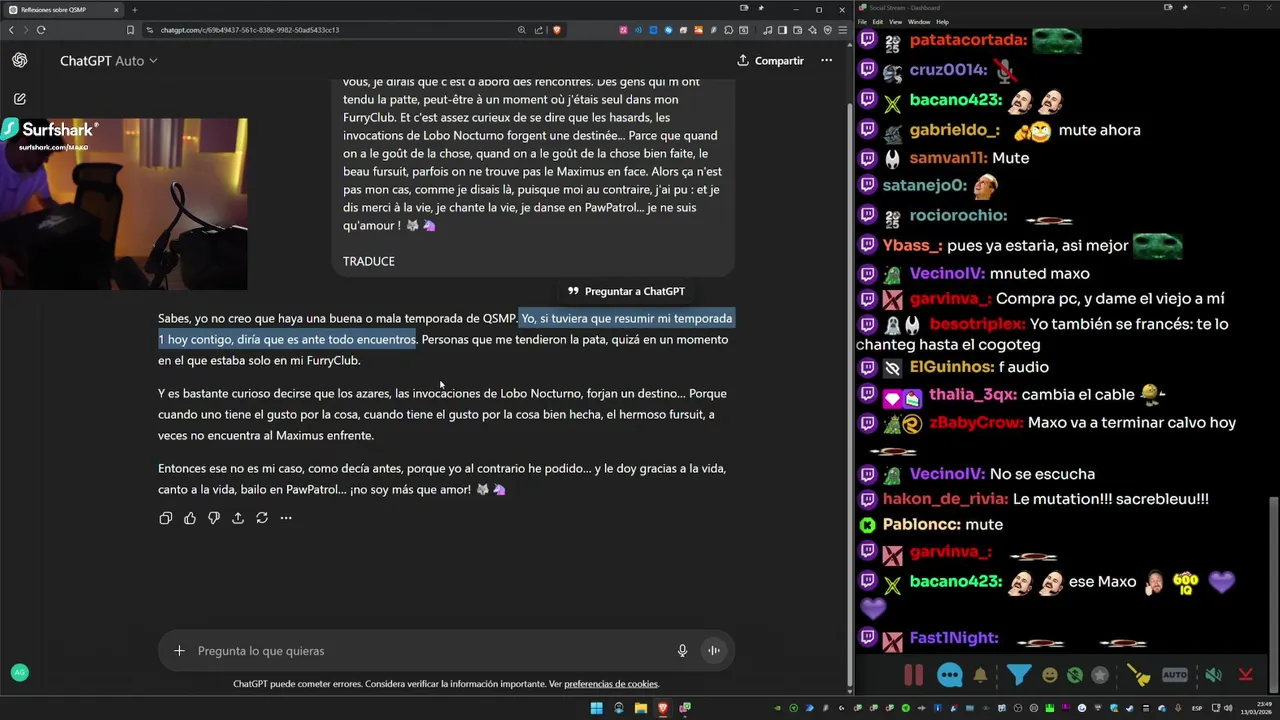Open blue filter funnel in Social Stream
1280x720 pixels.
click(1018, 675)
